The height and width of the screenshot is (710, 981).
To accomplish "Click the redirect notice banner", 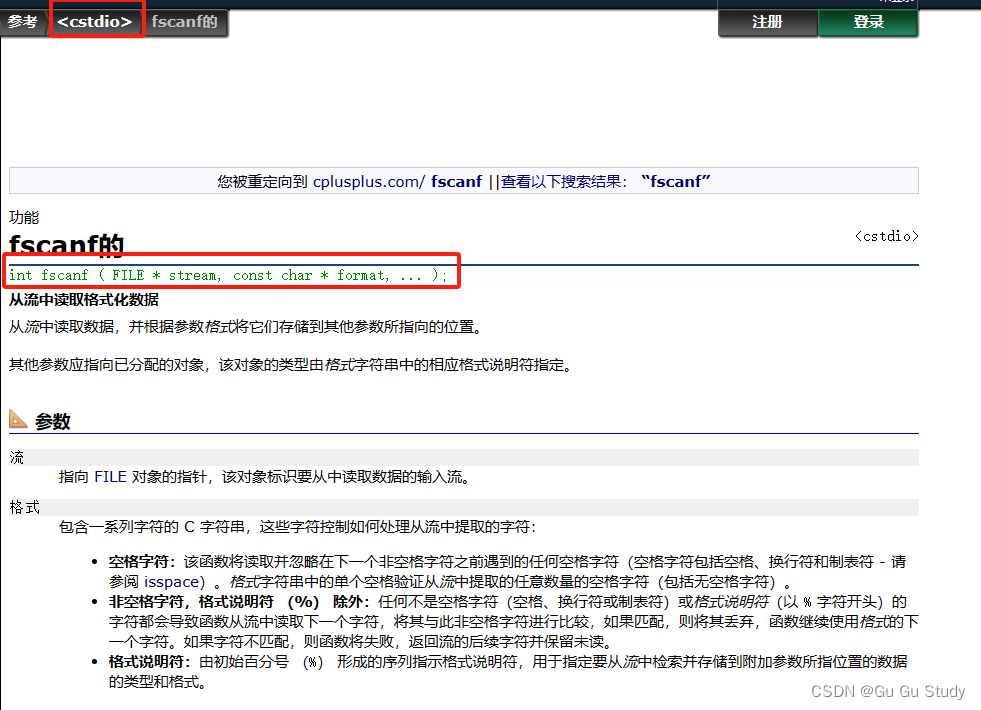I will pyautogui.click(x=463, y=180).
